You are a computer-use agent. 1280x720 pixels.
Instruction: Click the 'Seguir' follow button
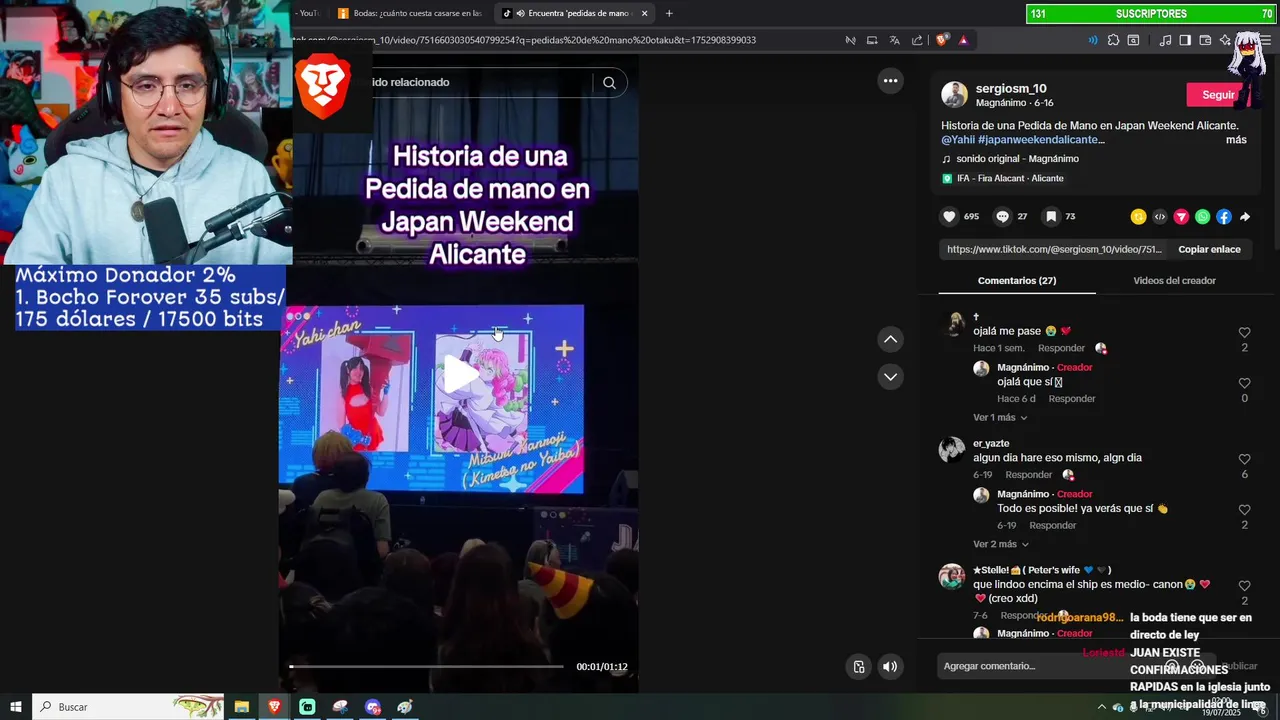coord(1218,95)
